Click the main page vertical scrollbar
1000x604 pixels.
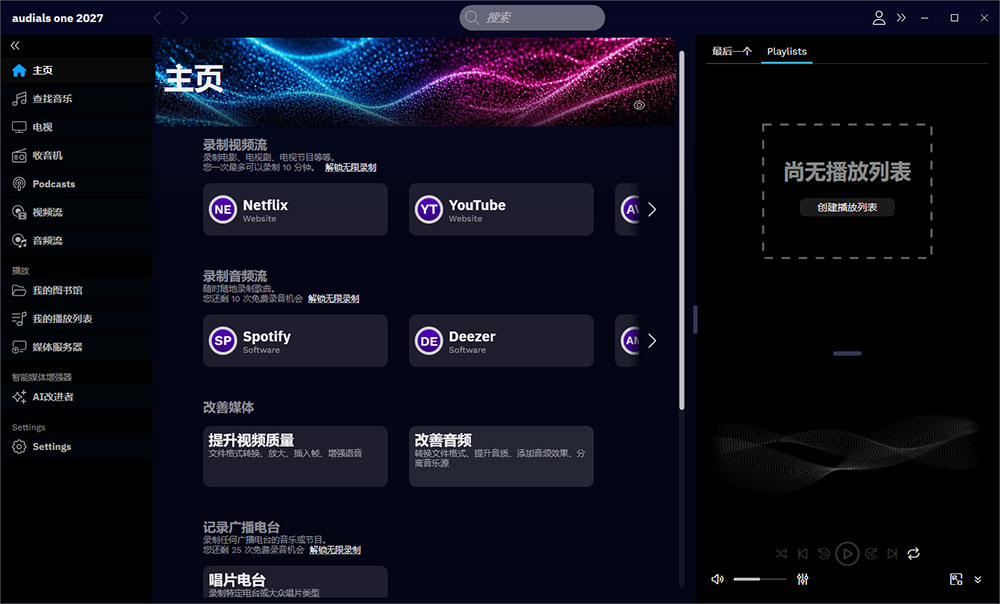tap(681, 230)
